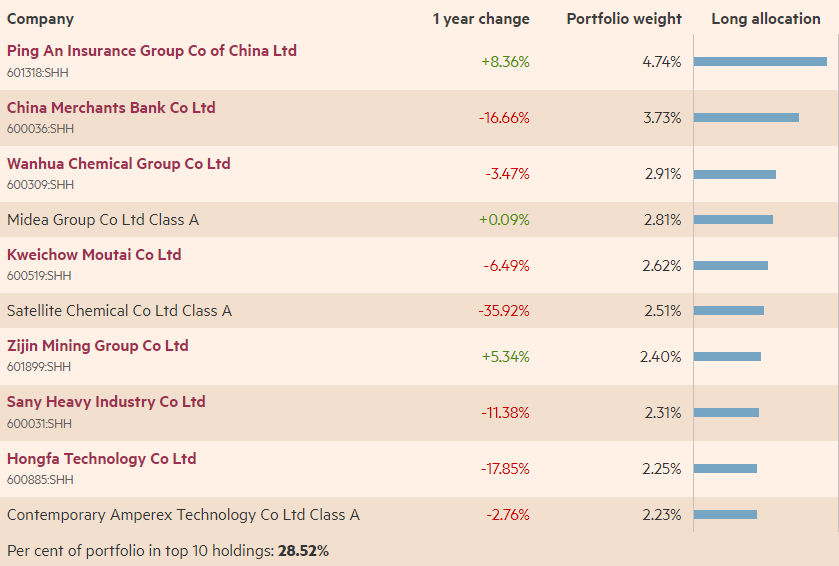The height and width of the screenshot is (566, 839).
Task: Click Contemporary Amperex Technology row name
Action: 183,515
